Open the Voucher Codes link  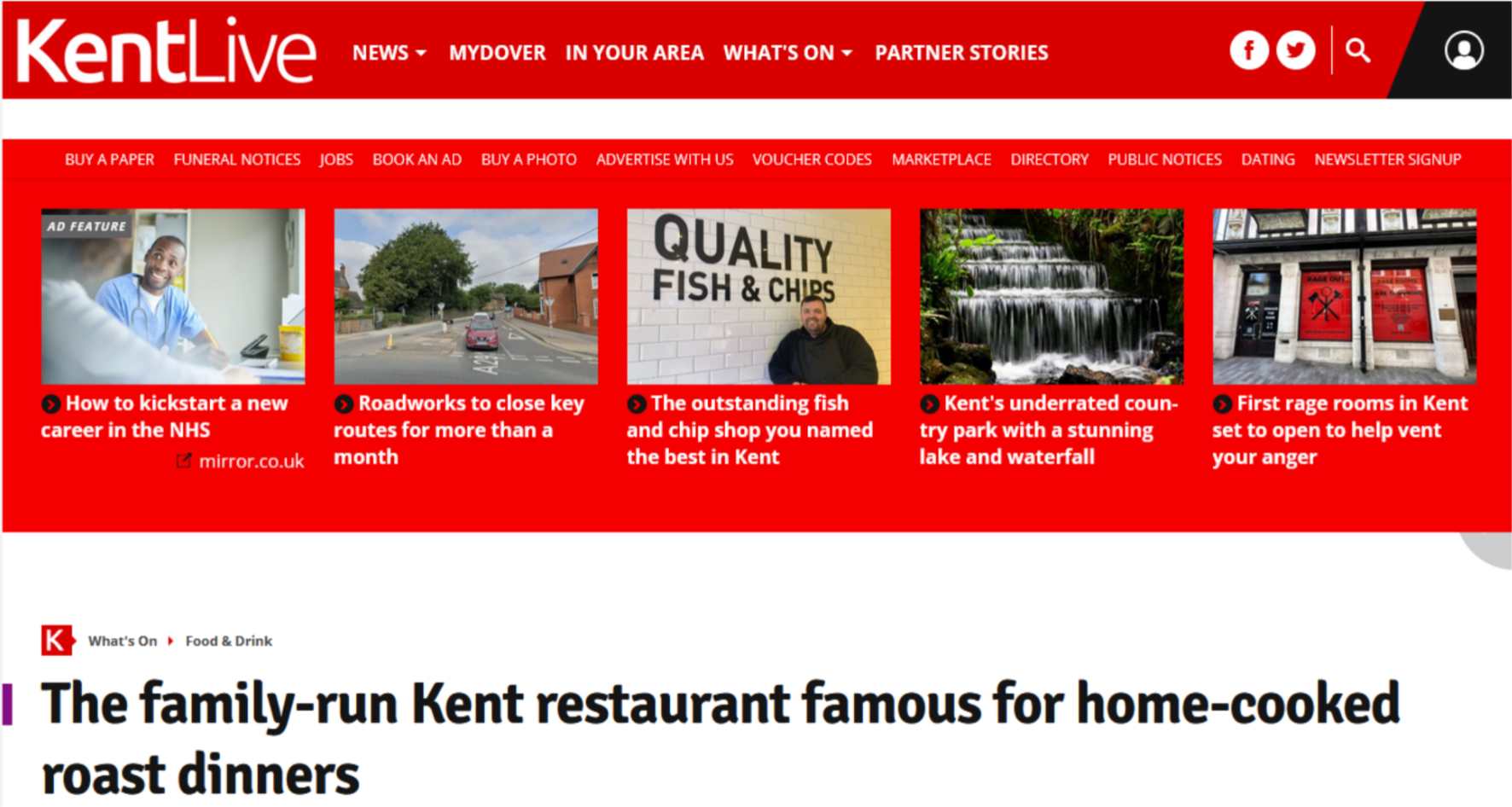point(812,160)
